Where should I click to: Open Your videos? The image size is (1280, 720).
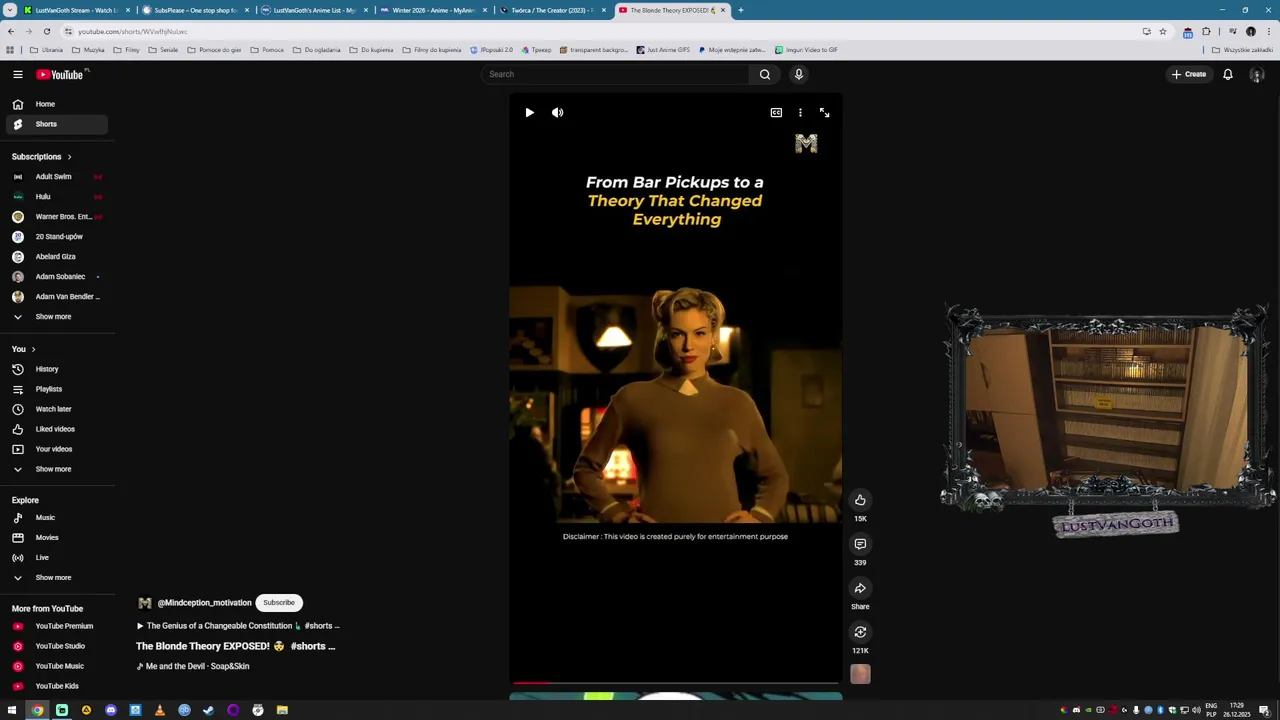[x=56, y=449]
